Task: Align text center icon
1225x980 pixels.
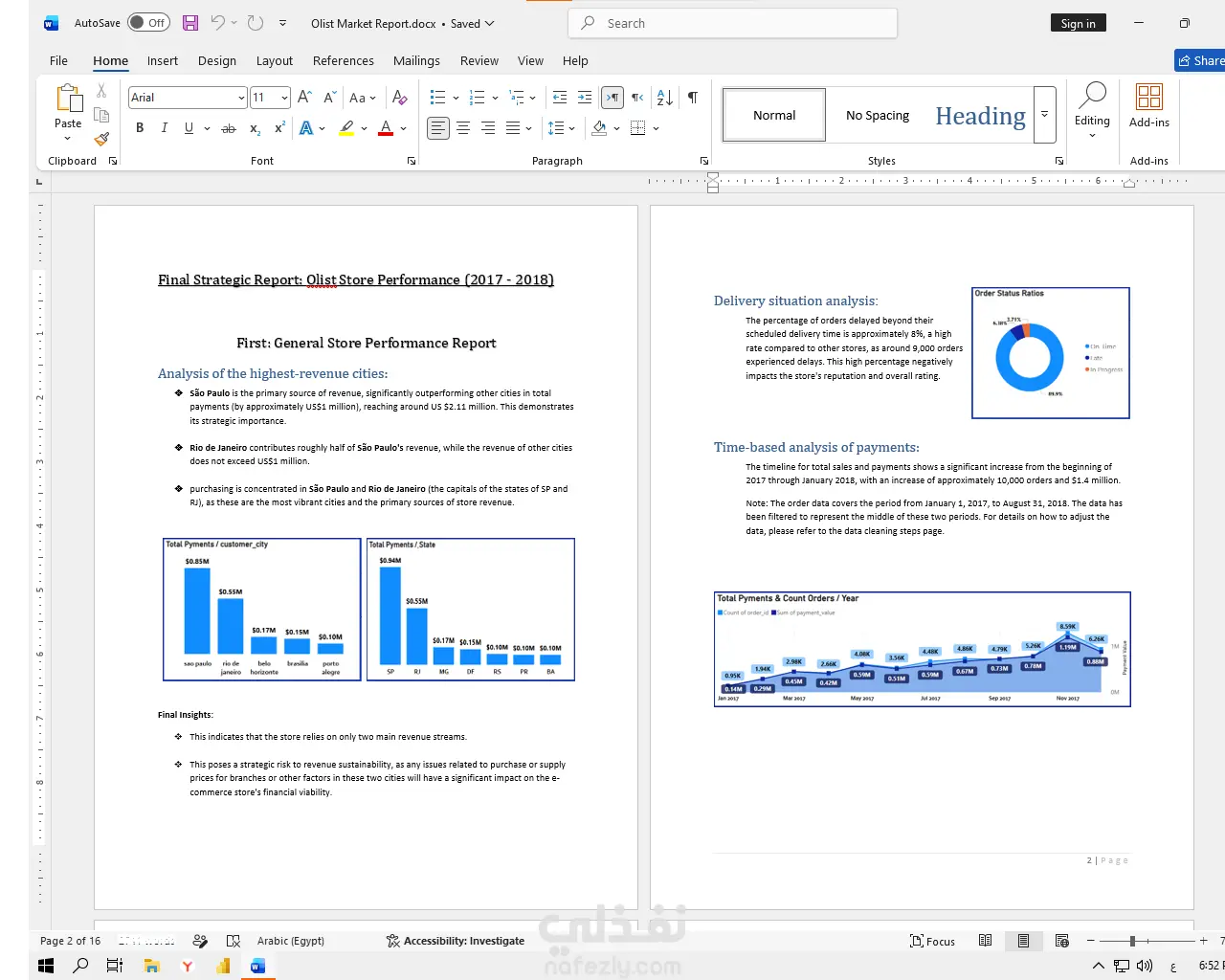Action: [463, 127]
